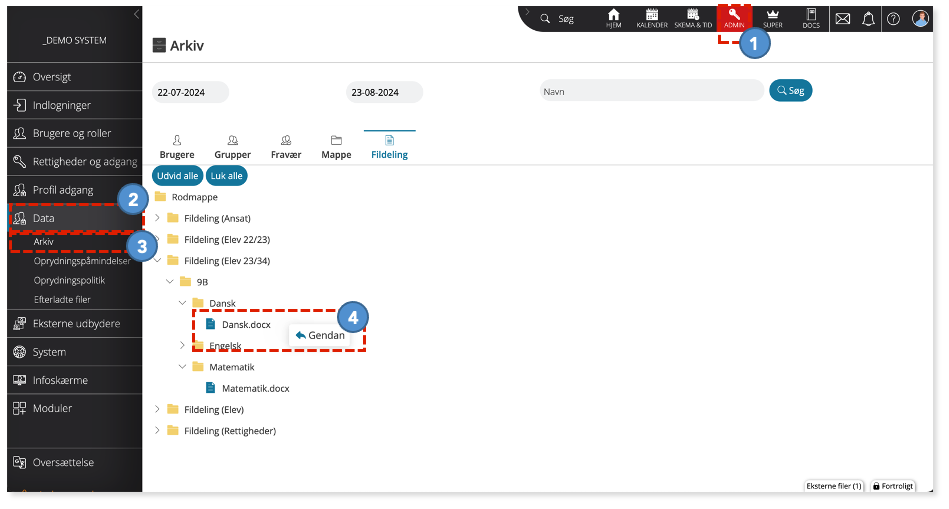Image resolution: width=949 pixels, height=509 pixels.
Task: Click the Admin wrench icon
Action: (734, 18)
